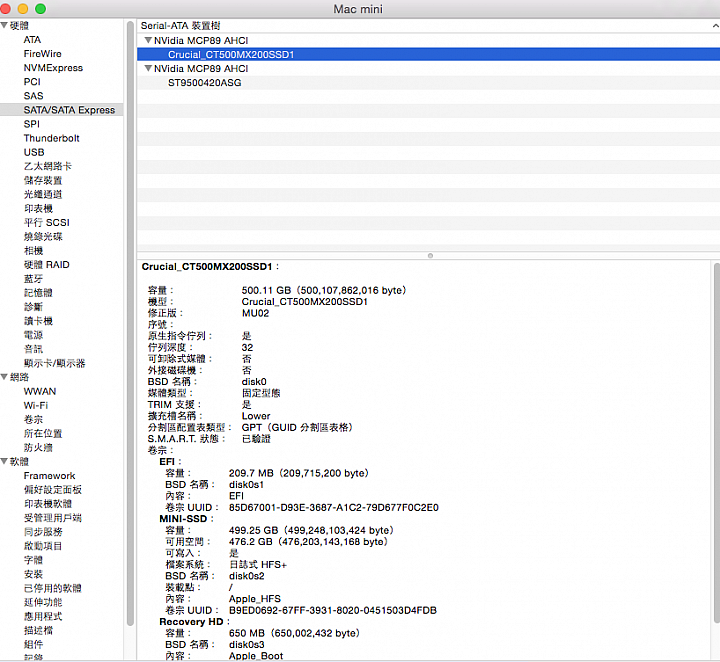The height and width of the screenshot is (662, 720).
Task: Select 藍牙 Bluetooth entry
Action: tap(33, 279)
